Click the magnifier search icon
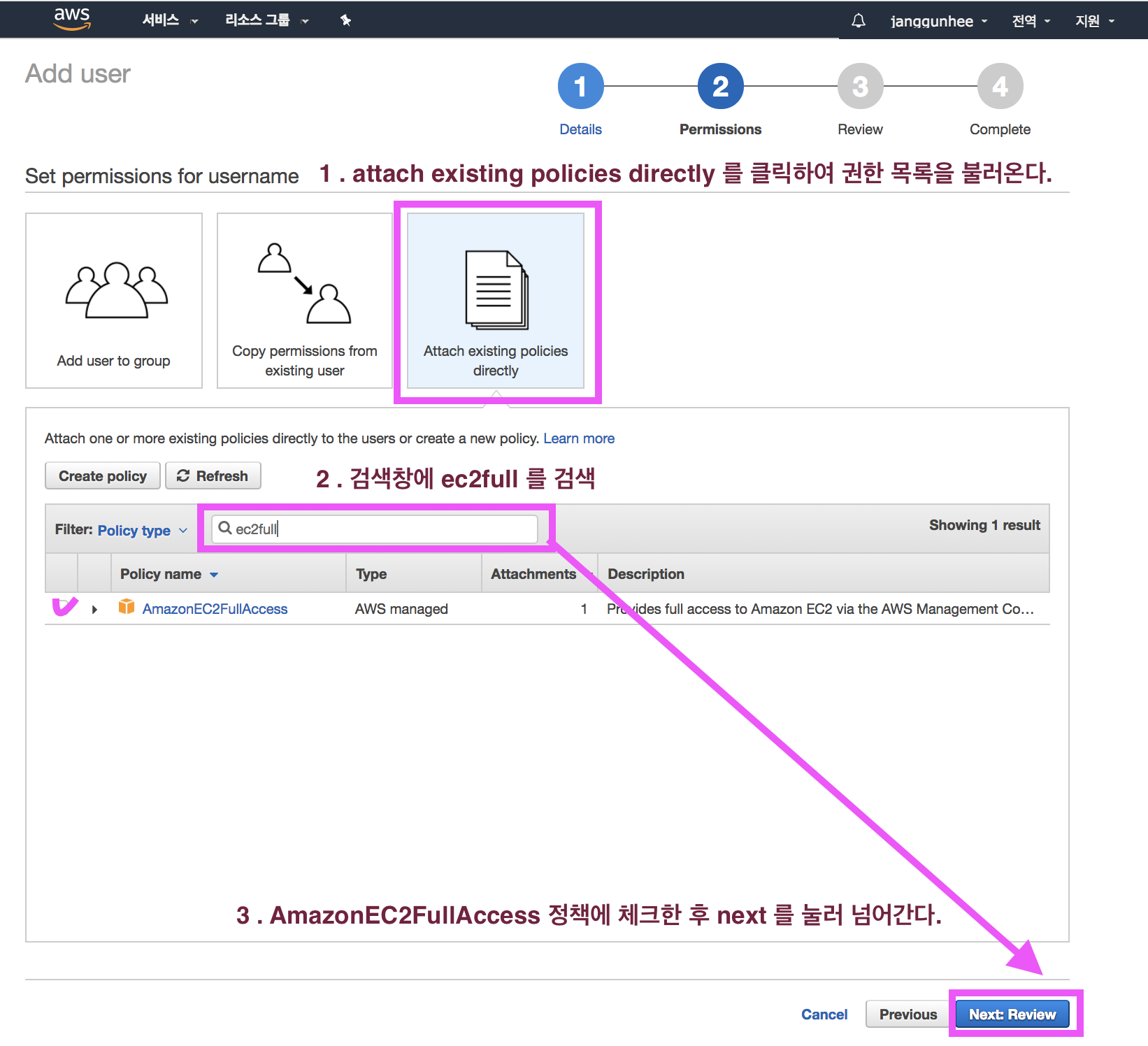Screen dimensions: 1148x1046 point(225,528)
